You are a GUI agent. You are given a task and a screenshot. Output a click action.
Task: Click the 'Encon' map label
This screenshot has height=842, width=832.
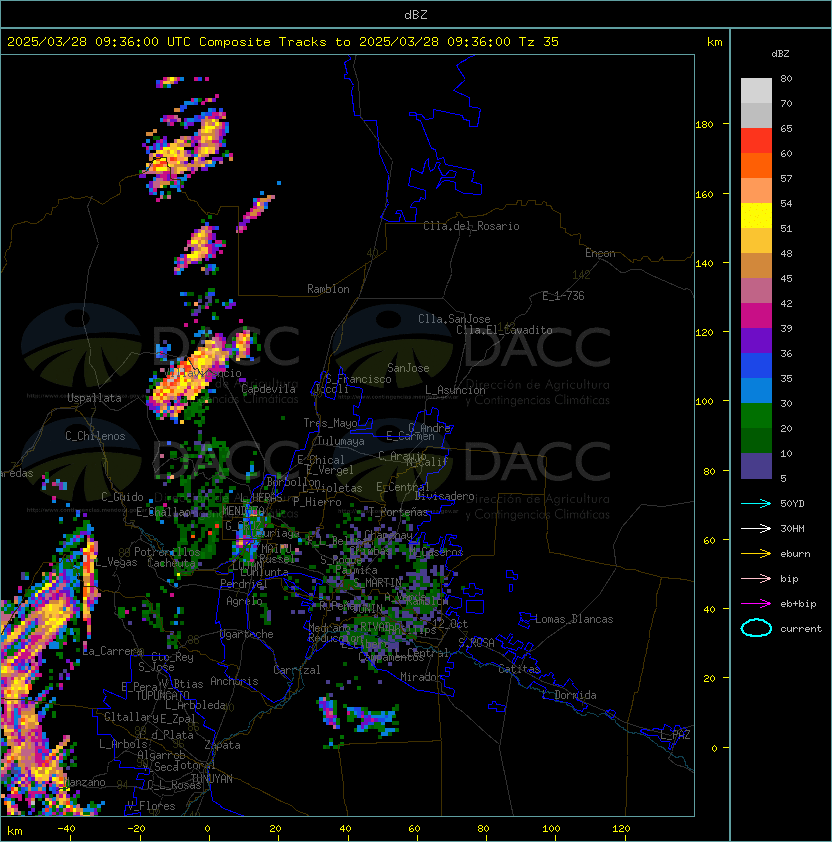point(600,253)
